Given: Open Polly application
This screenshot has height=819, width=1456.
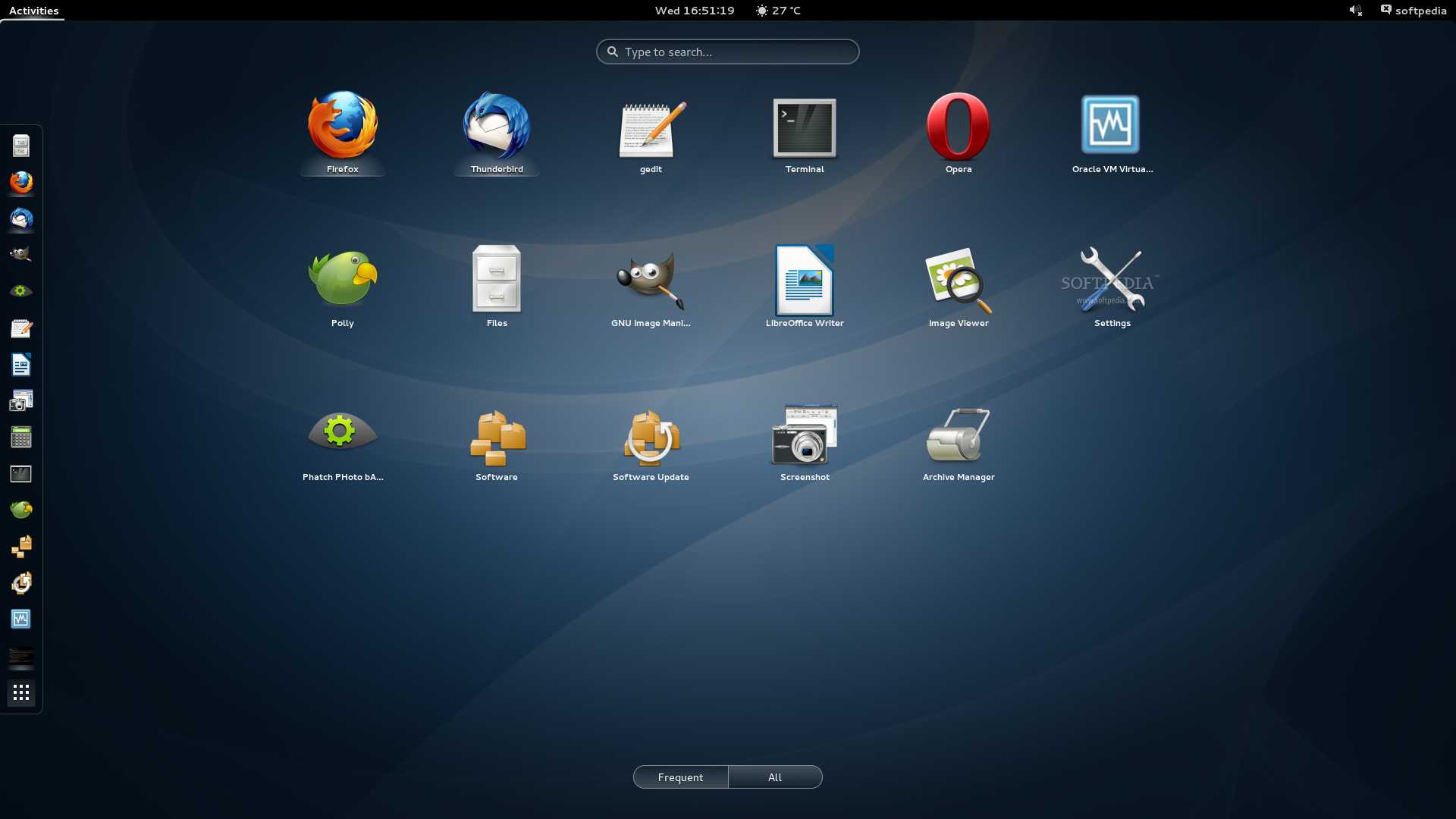Looking at the screenshot, I should click(342, 278).
